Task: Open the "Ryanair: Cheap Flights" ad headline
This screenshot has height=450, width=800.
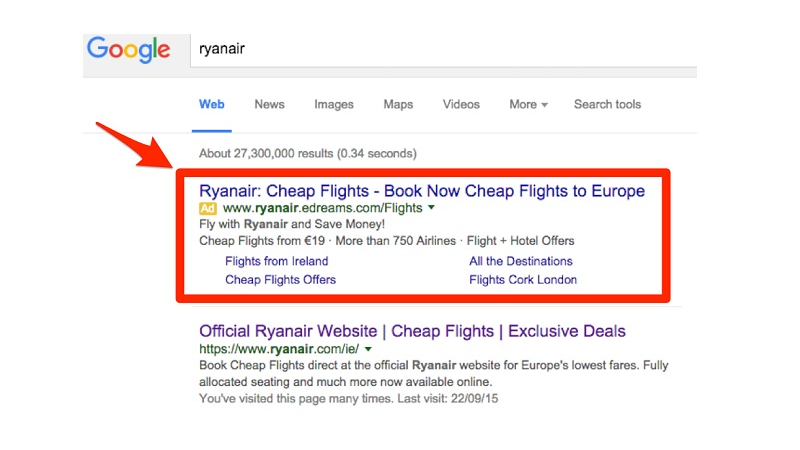Action: (x=422, y=191)
